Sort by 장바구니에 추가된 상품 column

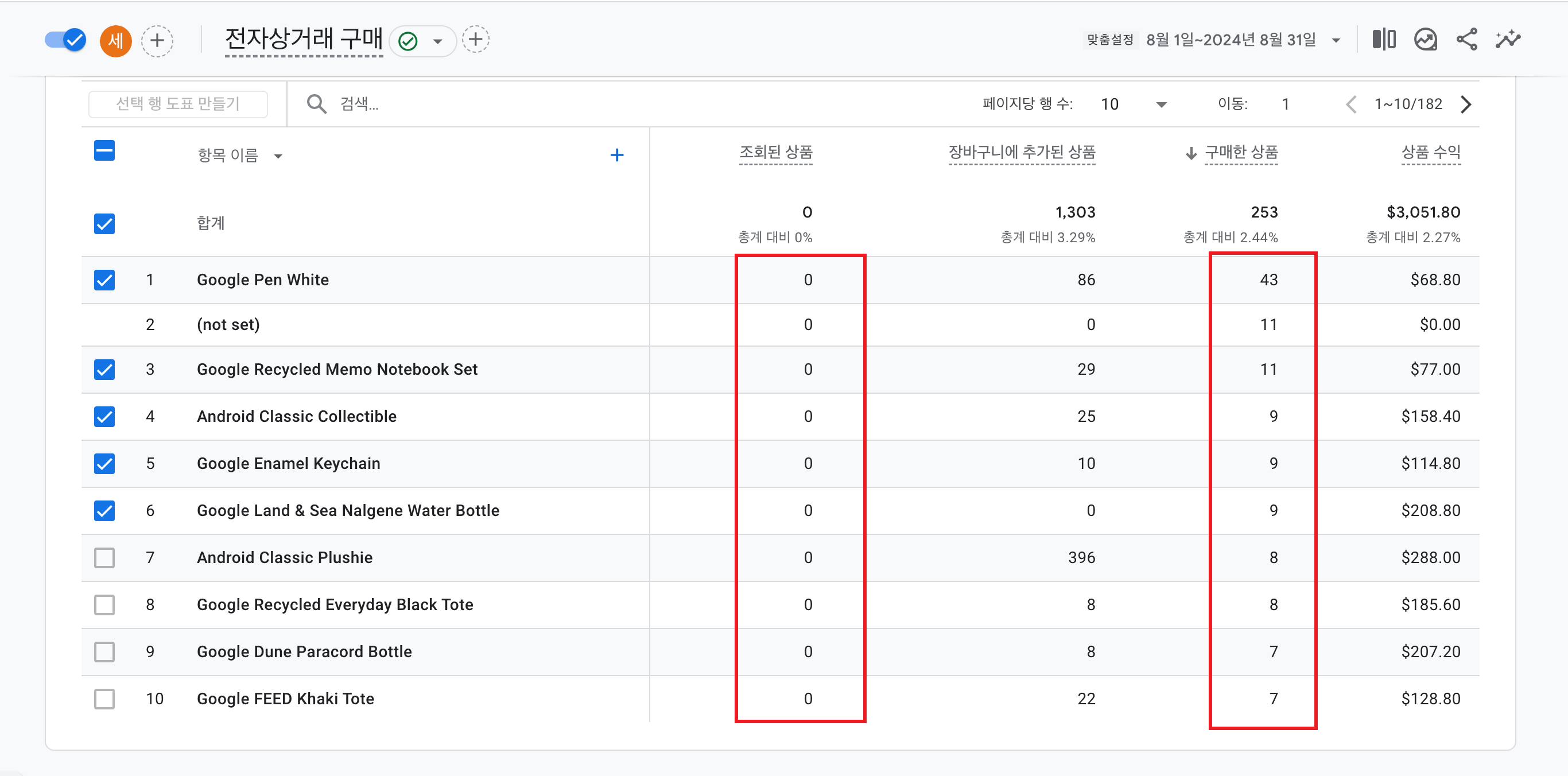pos(1022,152)
